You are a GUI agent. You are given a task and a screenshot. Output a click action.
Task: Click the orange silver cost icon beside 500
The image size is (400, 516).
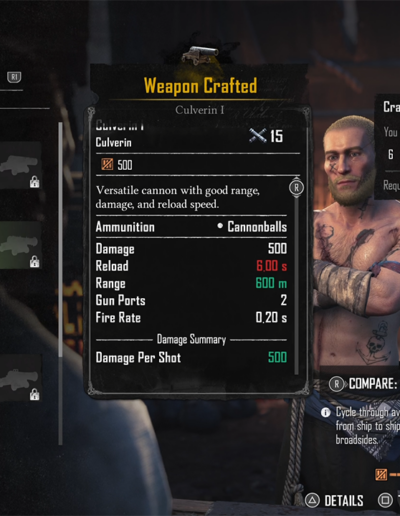pos(107,164)
